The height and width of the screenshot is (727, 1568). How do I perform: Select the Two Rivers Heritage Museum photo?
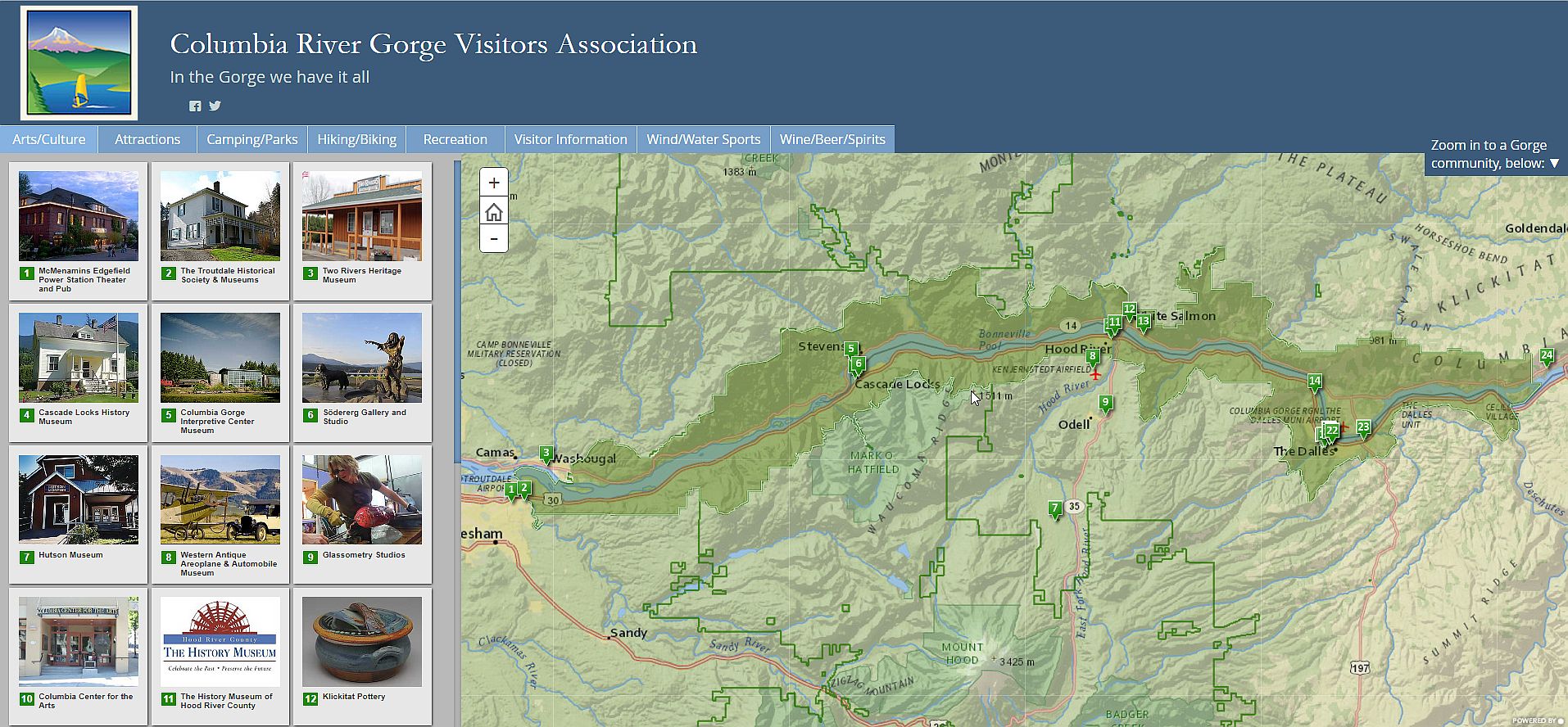(362, 216)
